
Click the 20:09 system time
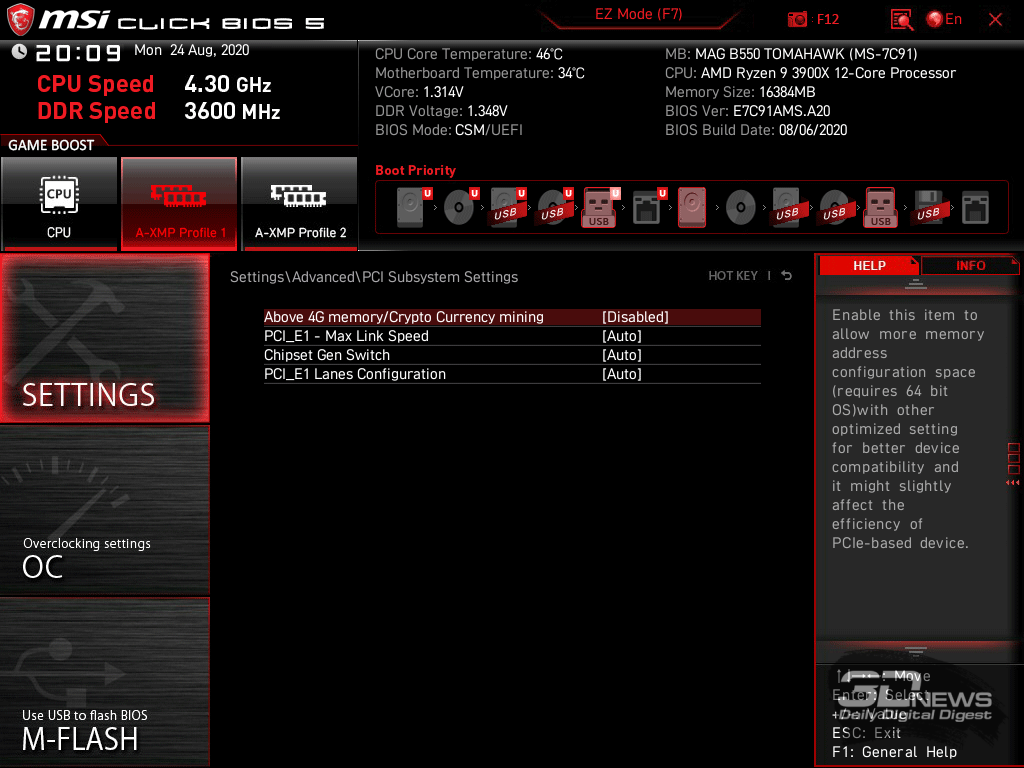78,52
